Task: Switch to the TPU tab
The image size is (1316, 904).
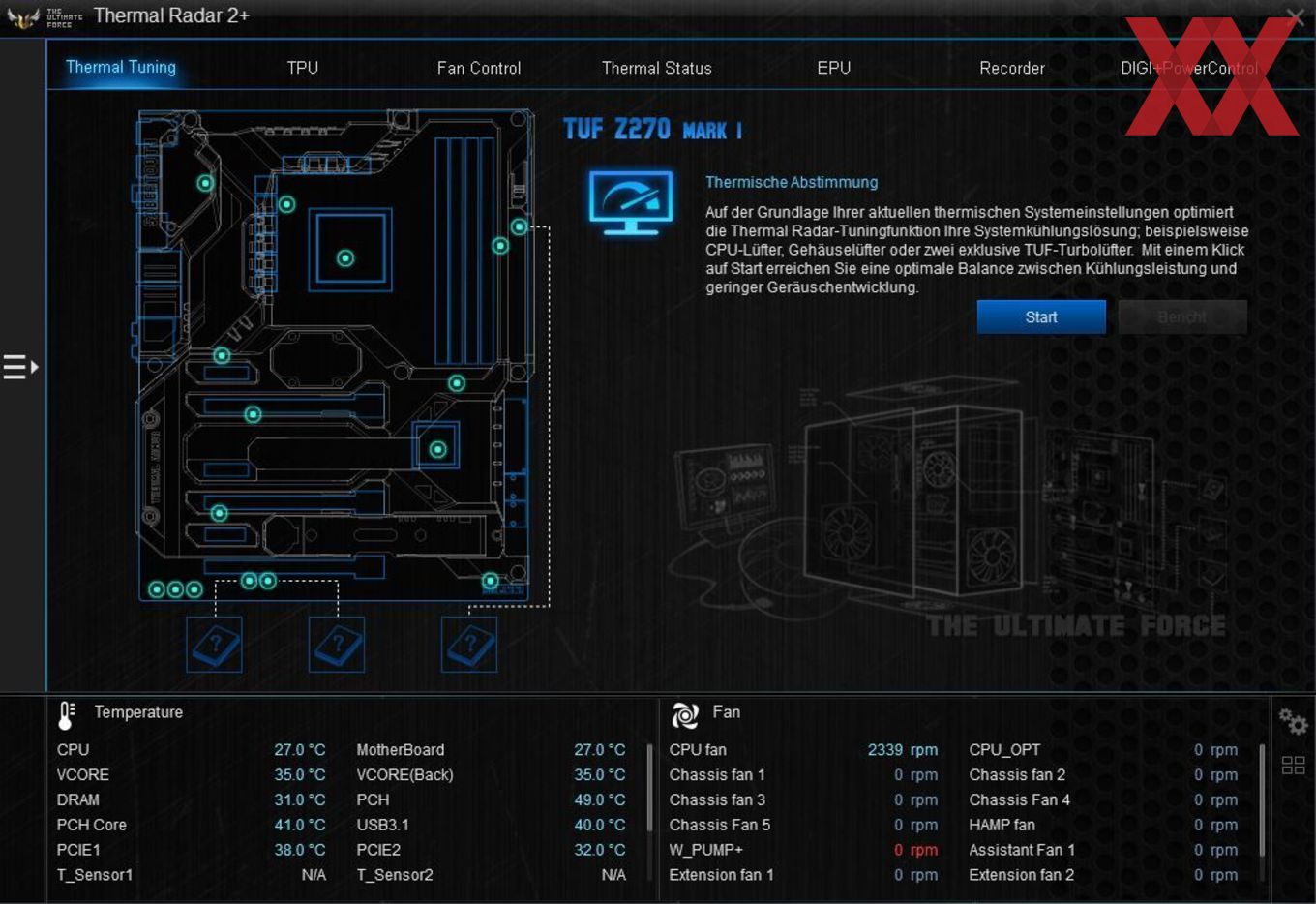Action: (302, 68)
